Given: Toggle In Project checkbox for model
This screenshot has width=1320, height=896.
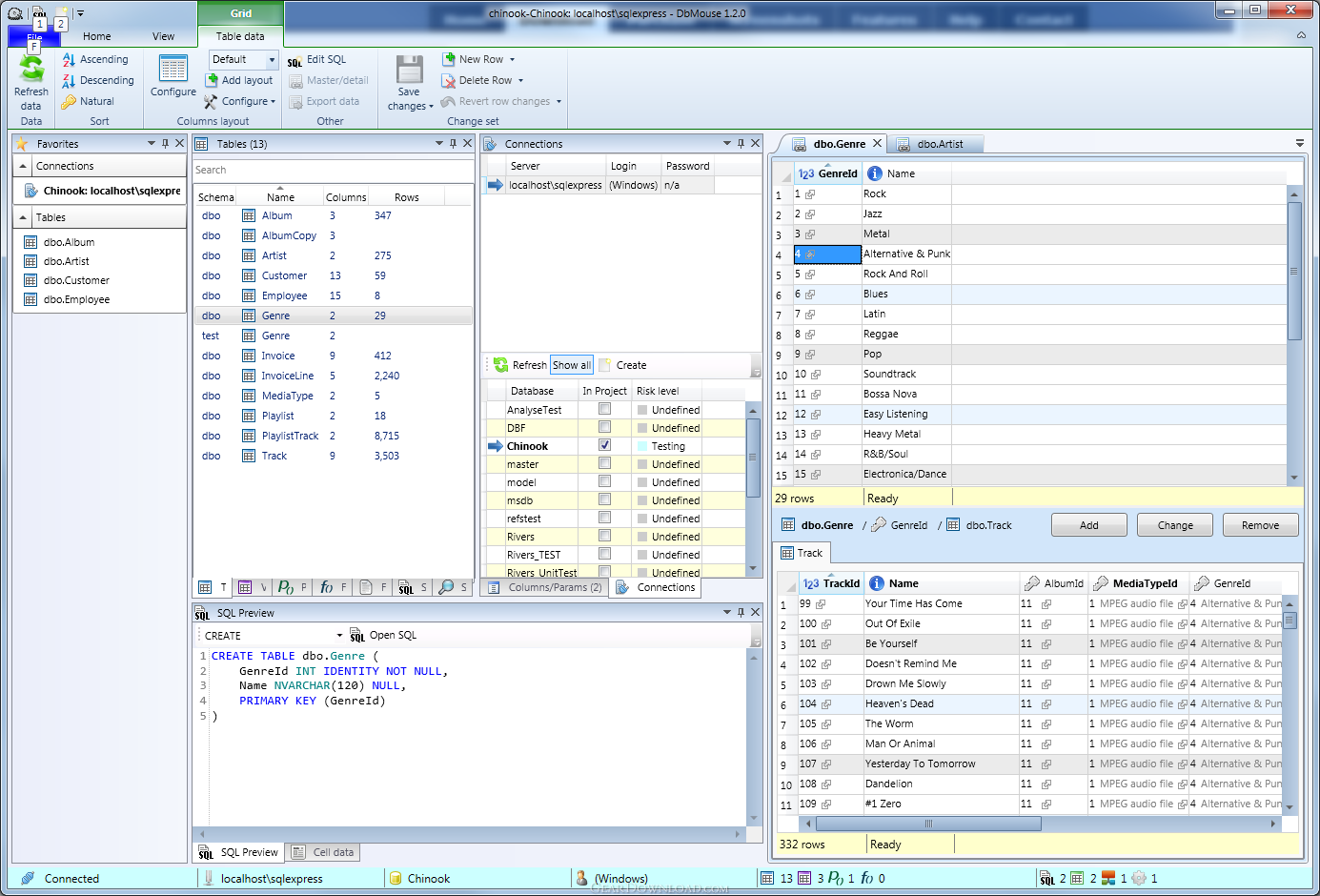Looking at the screenshot, I should (x=604, y=481).
